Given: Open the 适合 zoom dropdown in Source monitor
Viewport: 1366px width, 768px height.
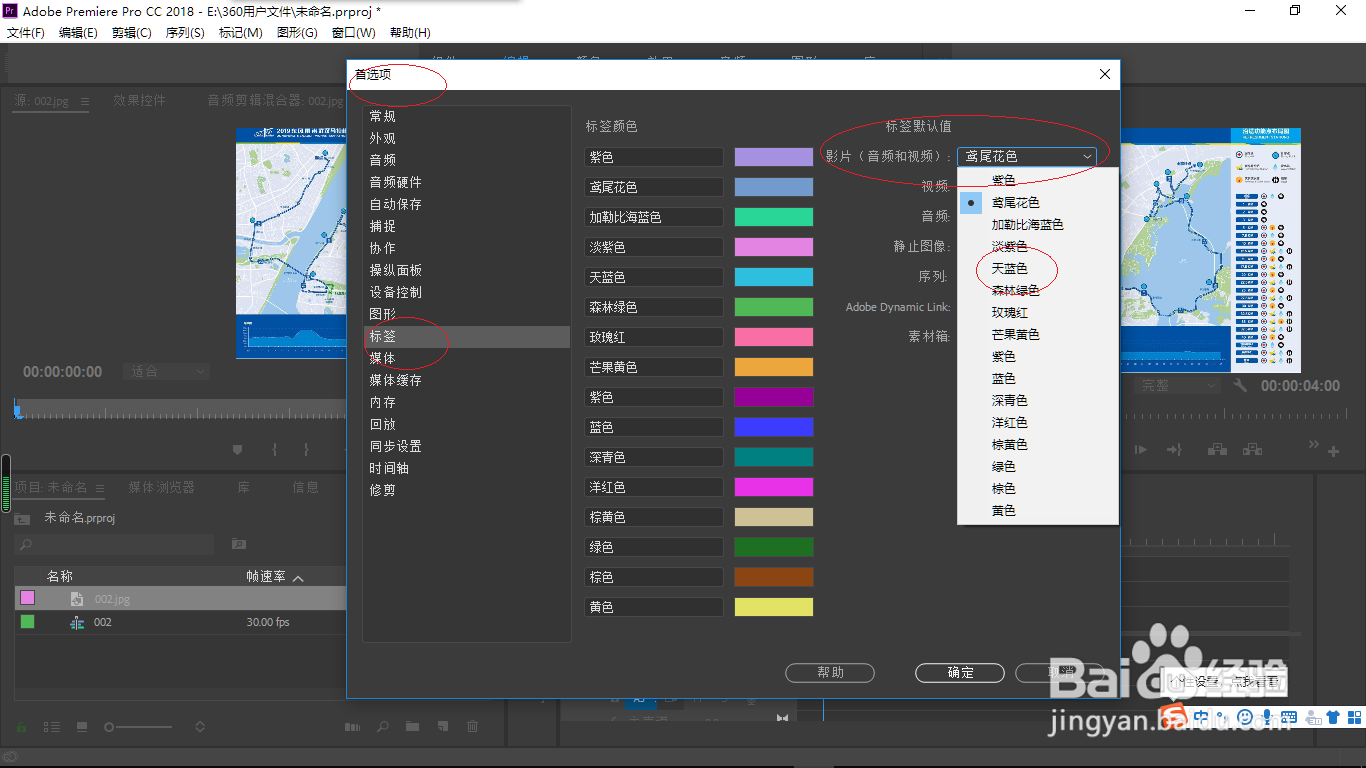Looking at the screenshot, I should tap(166, 371).
